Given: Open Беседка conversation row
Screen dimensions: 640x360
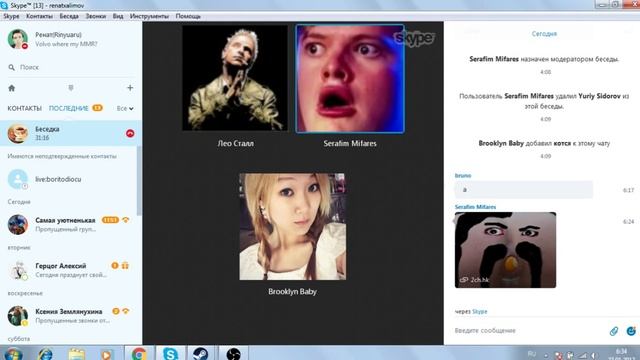Looking at the screenshot, I should 71,133.
